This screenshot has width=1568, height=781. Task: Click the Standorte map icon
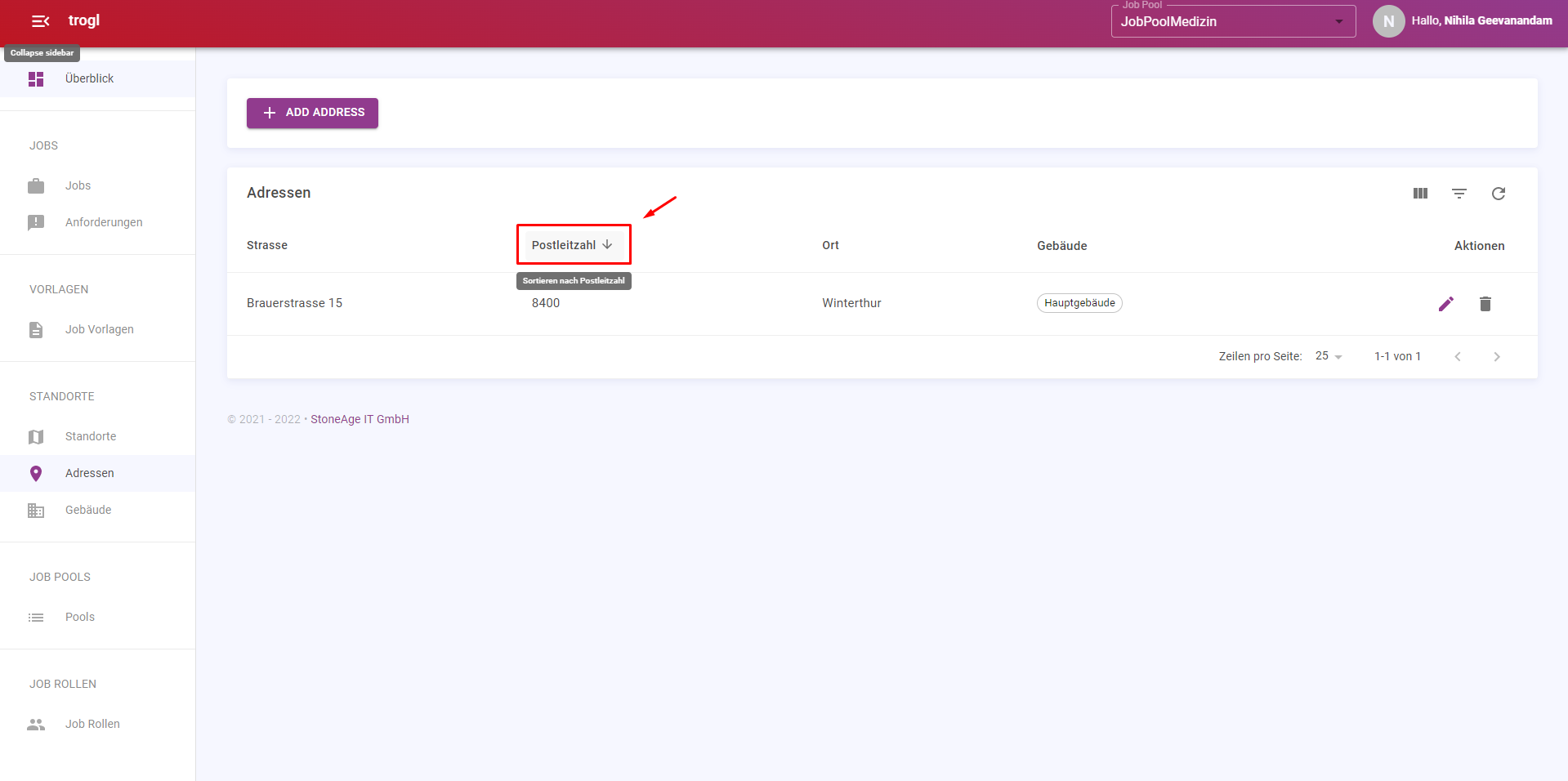pyautogui.click(x=36, y=437)
